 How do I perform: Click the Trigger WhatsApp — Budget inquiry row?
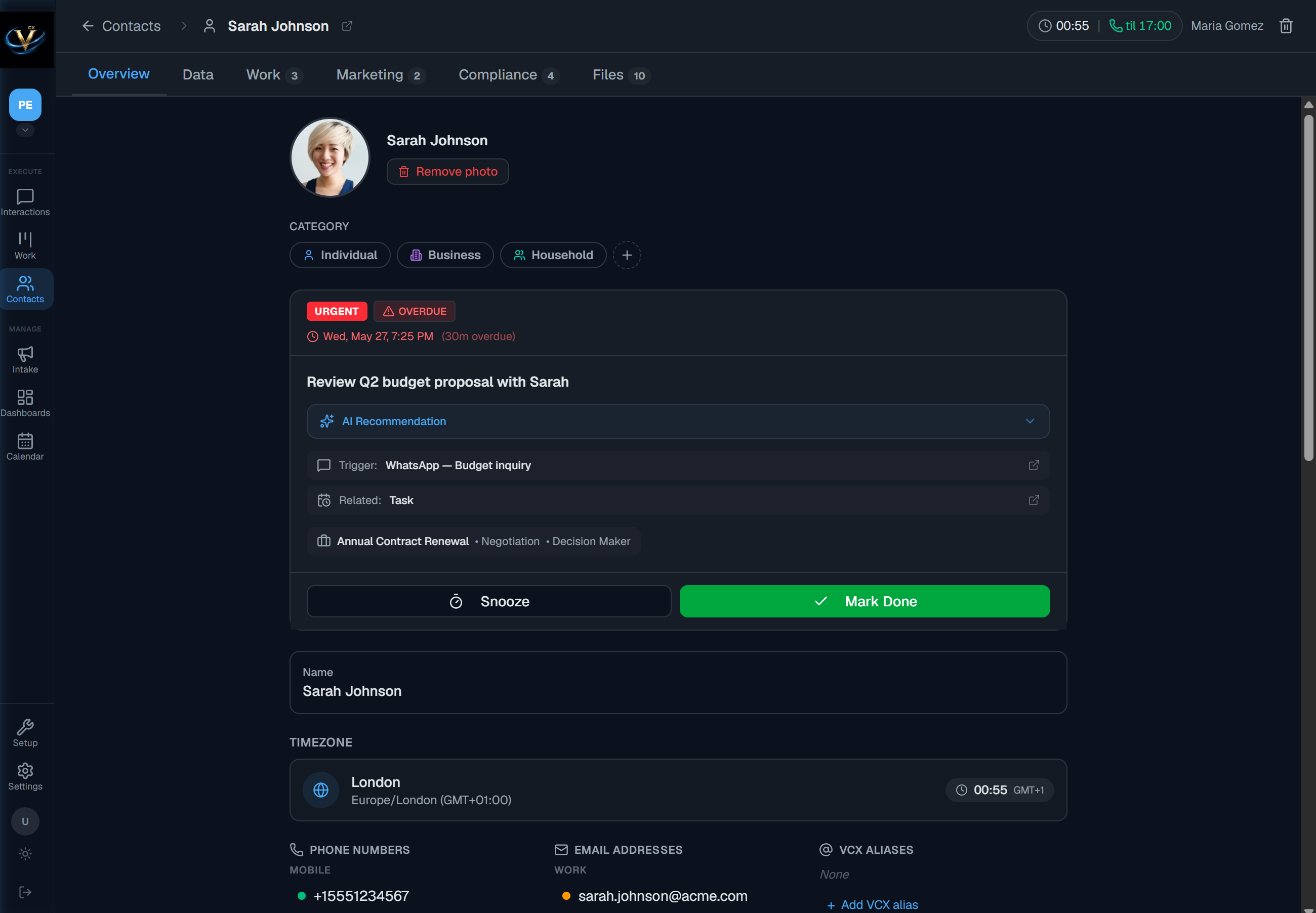678,465
